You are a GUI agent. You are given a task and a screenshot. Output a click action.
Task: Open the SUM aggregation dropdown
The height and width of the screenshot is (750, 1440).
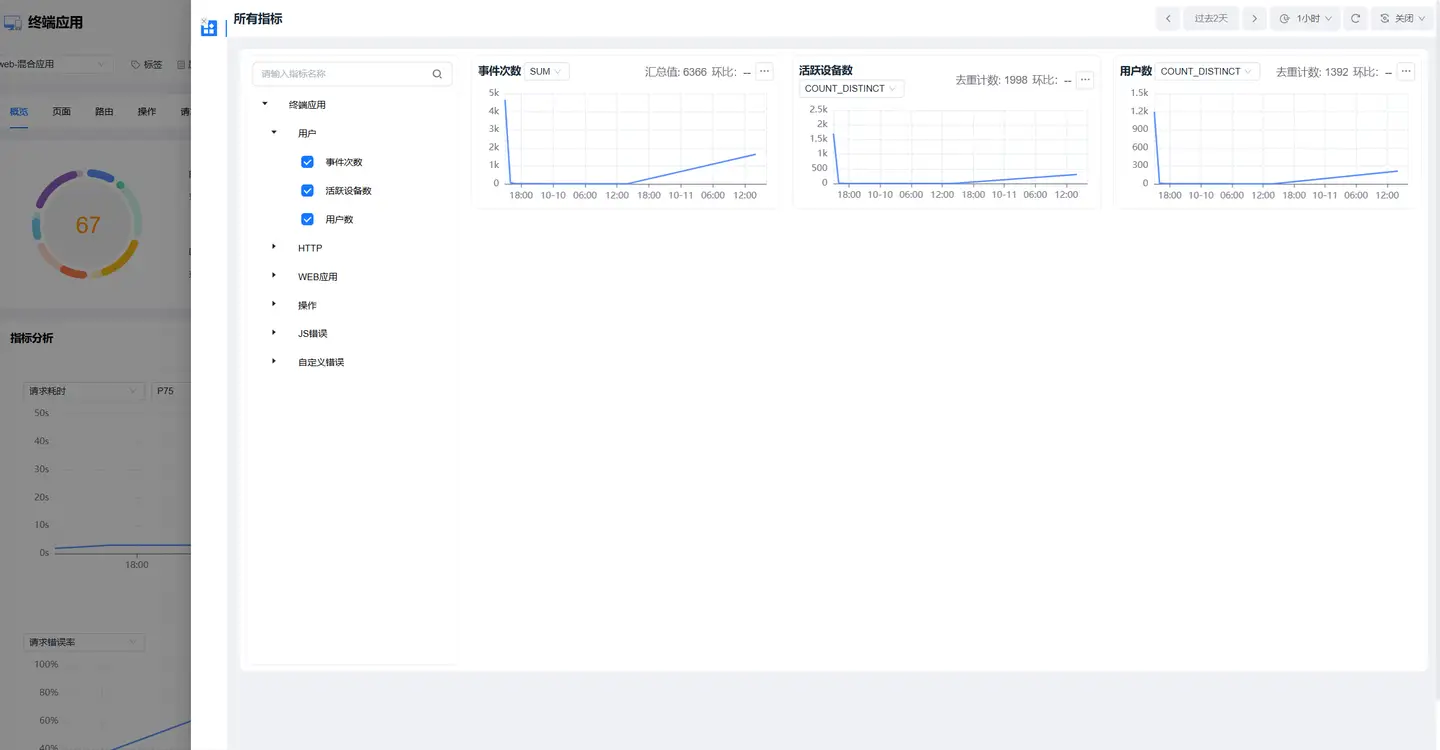pyautogui.click(x=546, y=72)
